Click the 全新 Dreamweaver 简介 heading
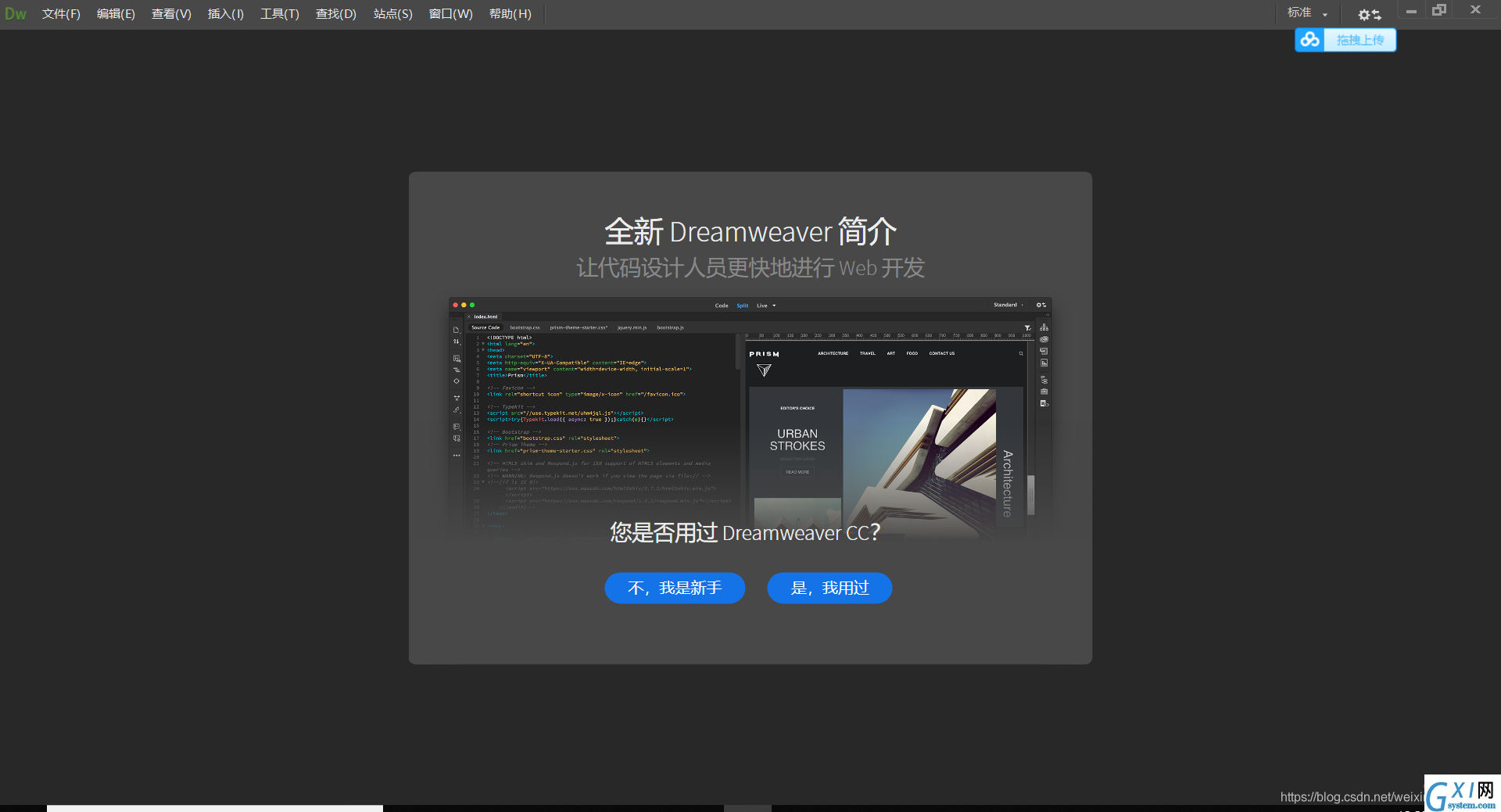Viewport: 1501px width, 812px height. (x=750, y=232)
